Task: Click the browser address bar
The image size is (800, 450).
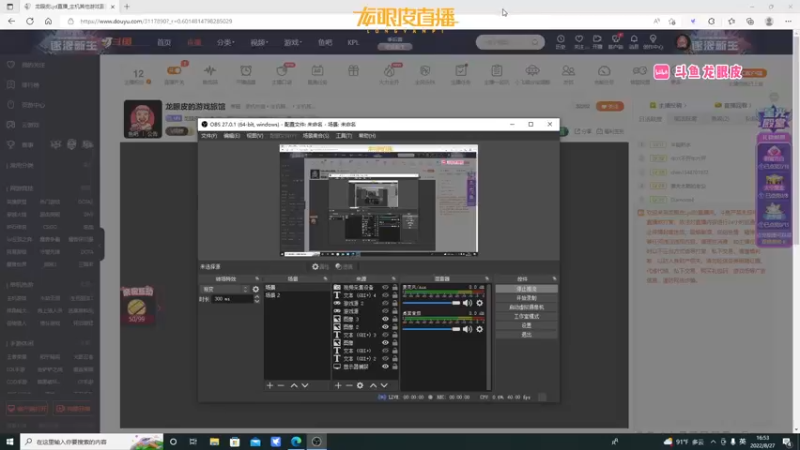Action: [357, 21]
